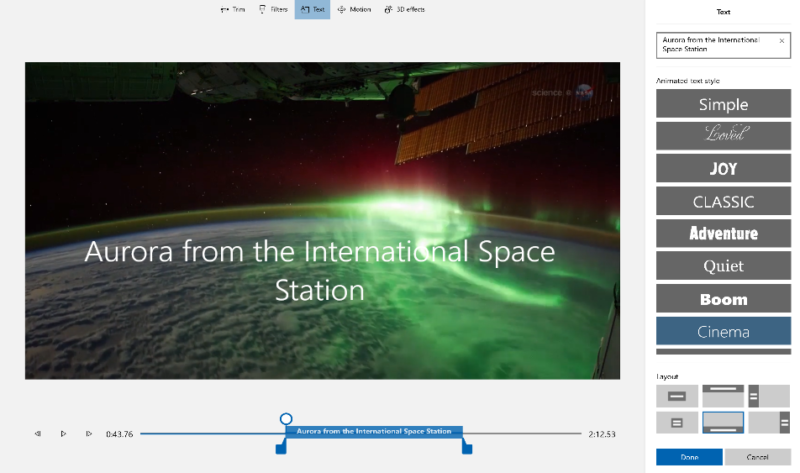Open the Motion tool
This screenshot has width=800, height=473.
click(x=354, y=9)
